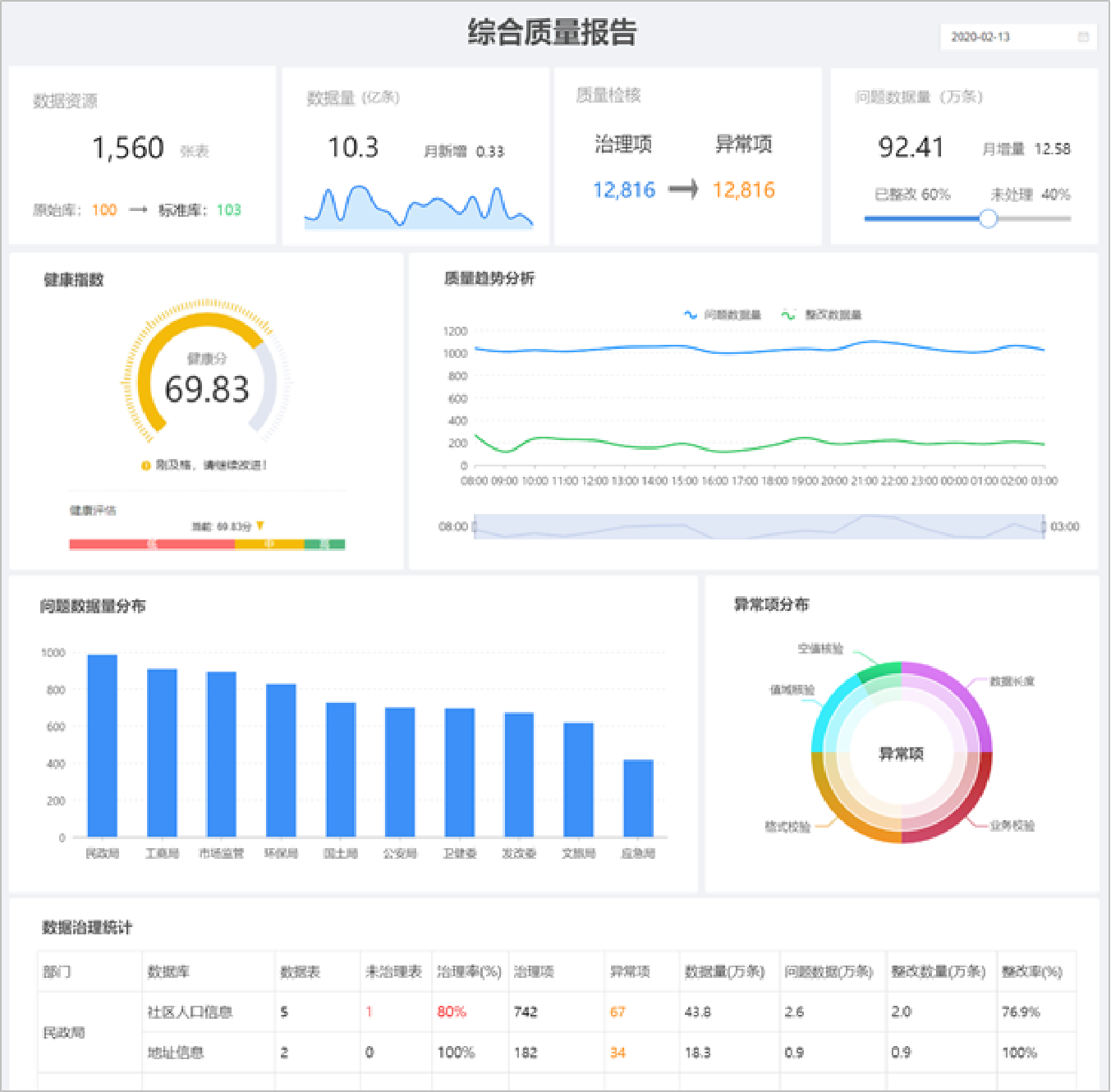1111x1092 pixels.
Task: Click the 问题数据量 blue legend icon
Action: [691, 314]
